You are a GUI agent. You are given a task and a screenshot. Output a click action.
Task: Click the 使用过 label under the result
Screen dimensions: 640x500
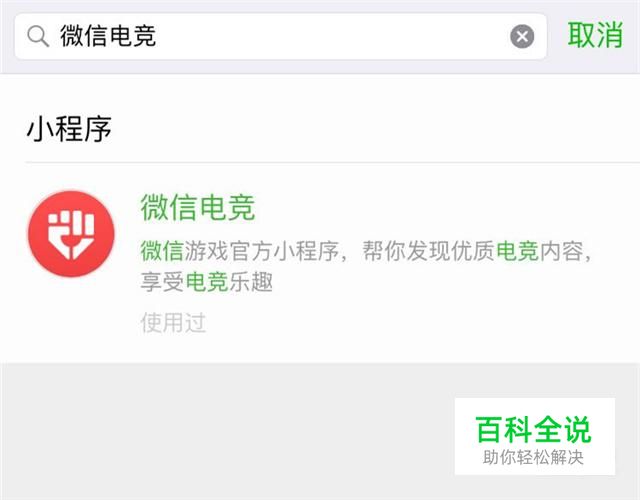[x=173, y=323]
